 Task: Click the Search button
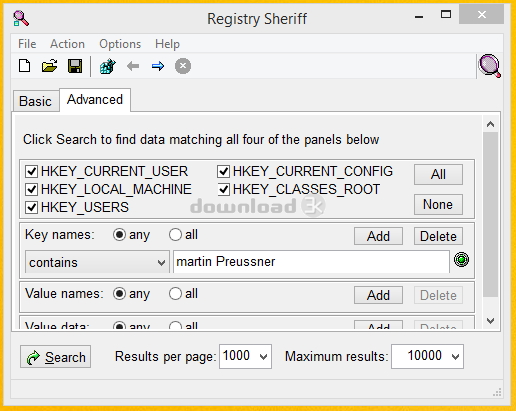click(x=55, y=357)
